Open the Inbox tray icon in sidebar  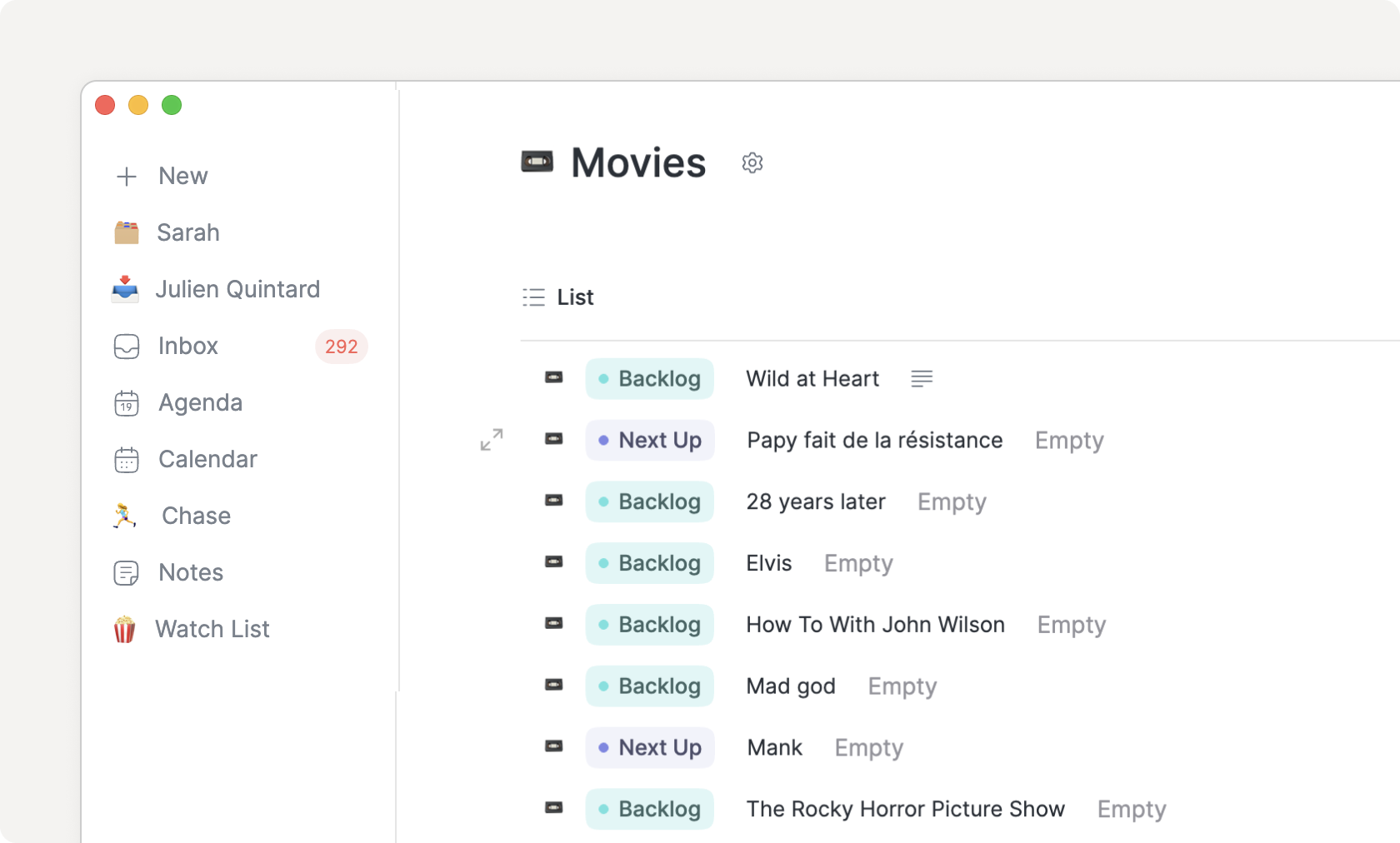pyautogui.click(x=127, y=347)
